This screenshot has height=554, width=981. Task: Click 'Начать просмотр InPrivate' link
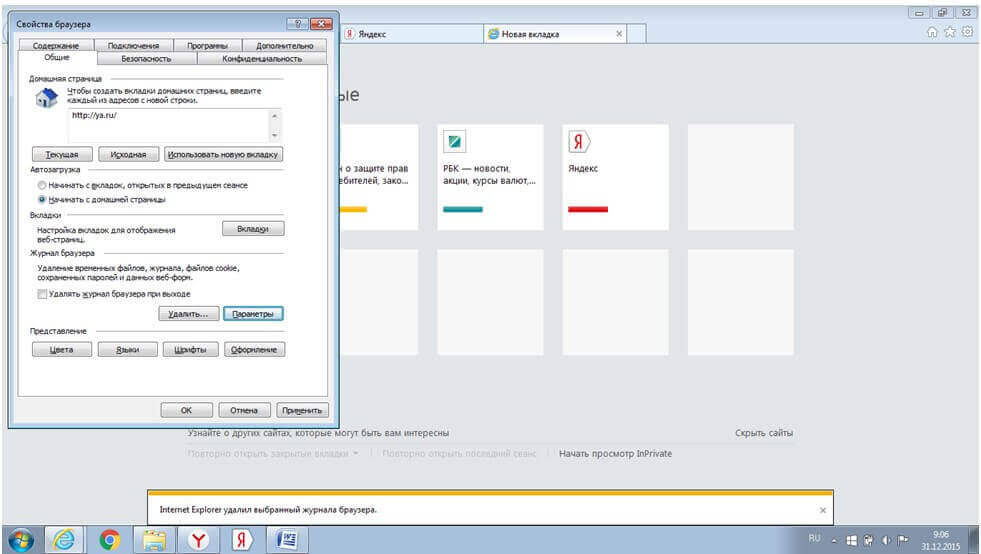615,454
